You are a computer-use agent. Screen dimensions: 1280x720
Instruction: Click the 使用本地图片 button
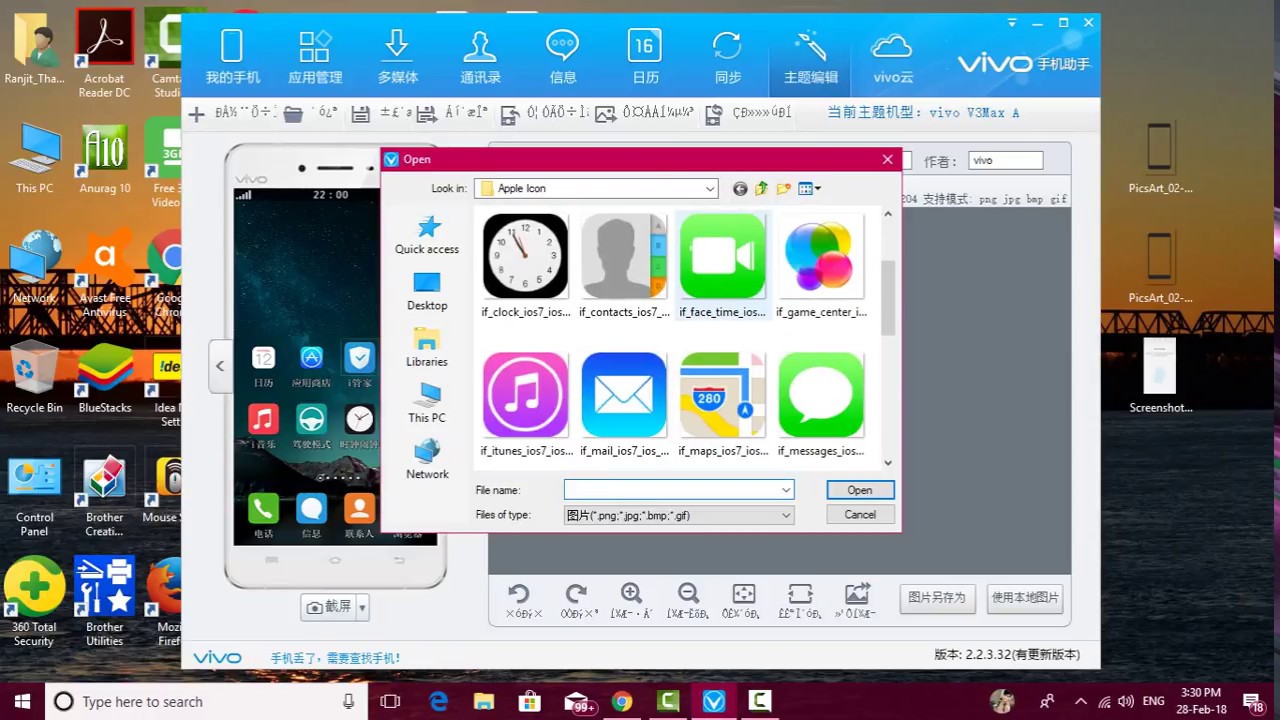[x=1025, y=598]
